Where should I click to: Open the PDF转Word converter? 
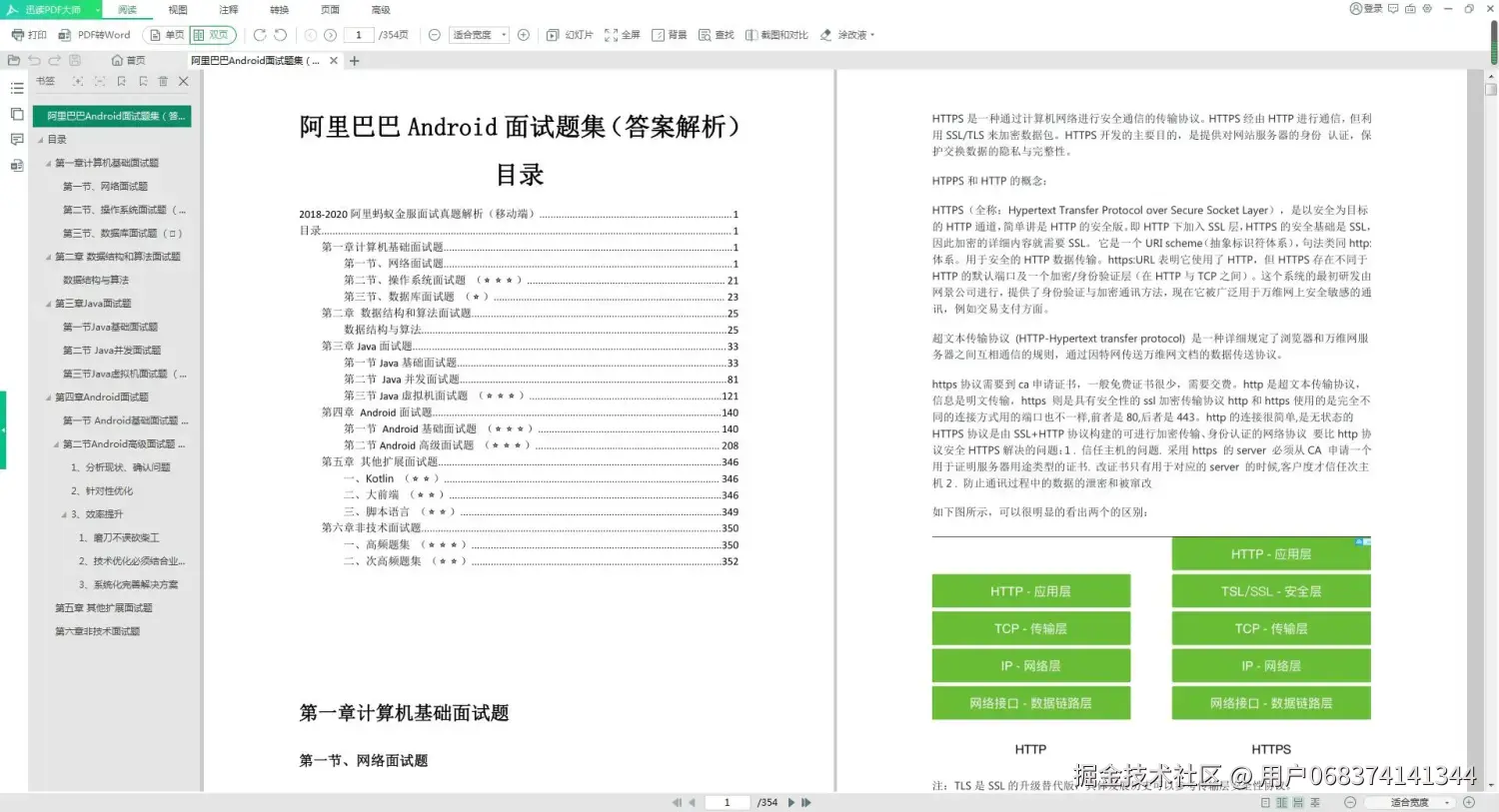click(x=95, y=35)
